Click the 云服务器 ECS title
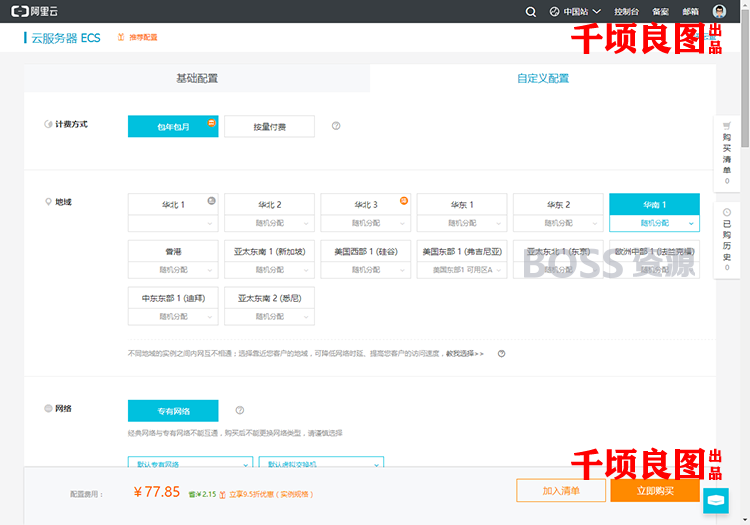The image size is (750, 525). 66,38
